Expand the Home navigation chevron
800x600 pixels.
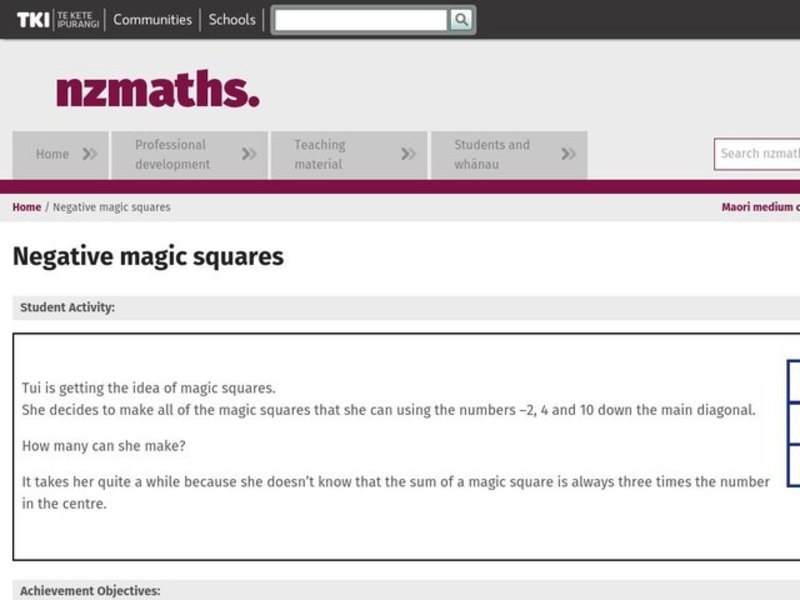[x=88, y=154]
